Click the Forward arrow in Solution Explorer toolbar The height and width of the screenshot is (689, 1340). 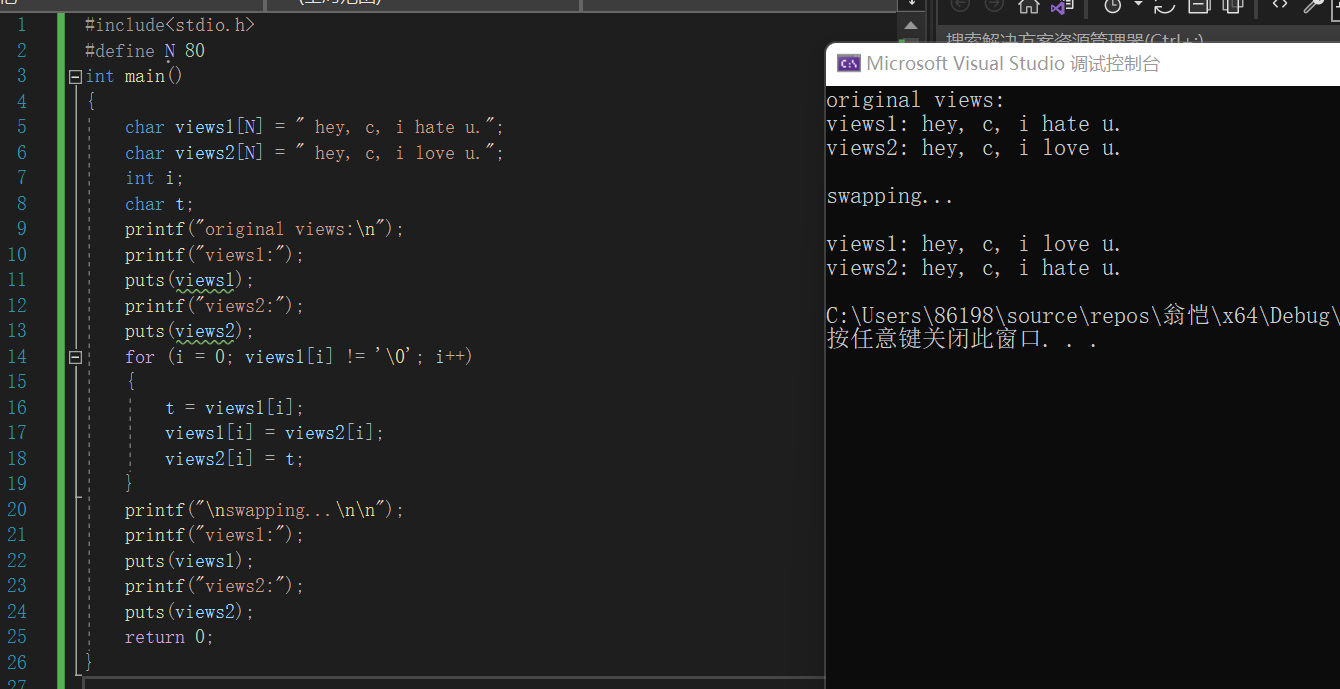993,6
